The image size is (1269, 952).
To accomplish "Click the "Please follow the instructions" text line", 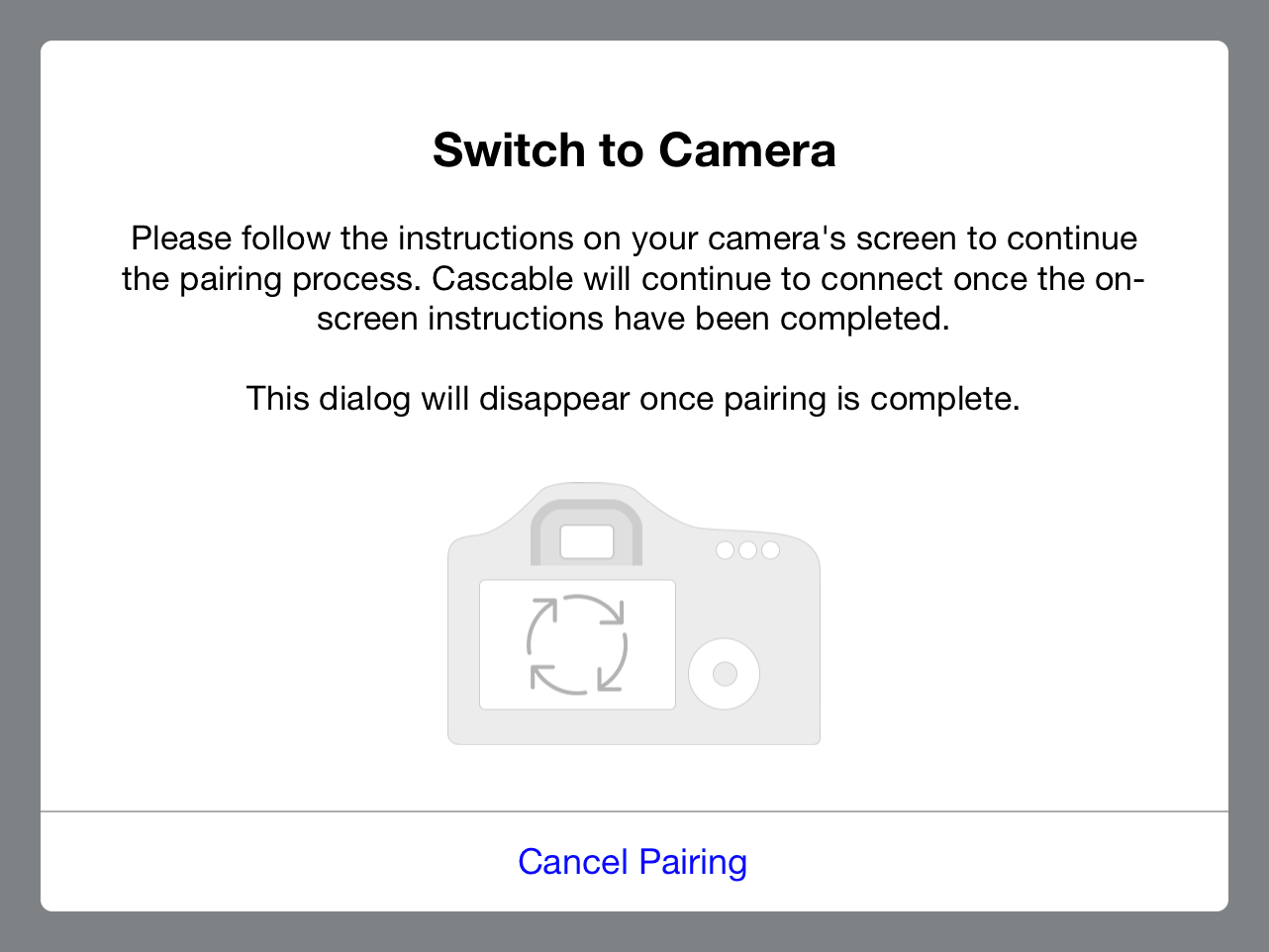I will [634, 238].
